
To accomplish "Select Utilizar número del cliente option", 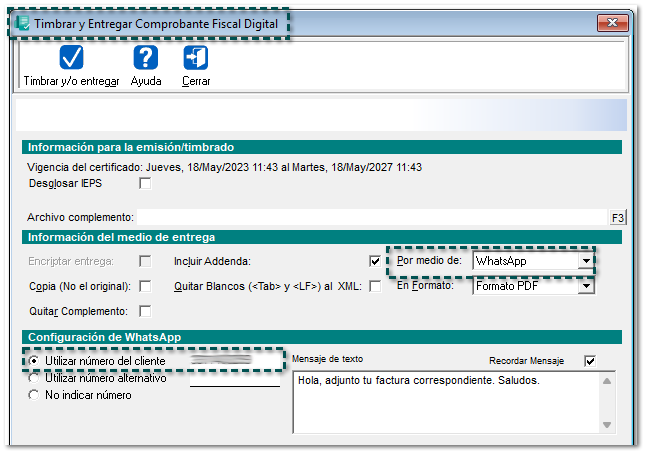I will point(35,360).
